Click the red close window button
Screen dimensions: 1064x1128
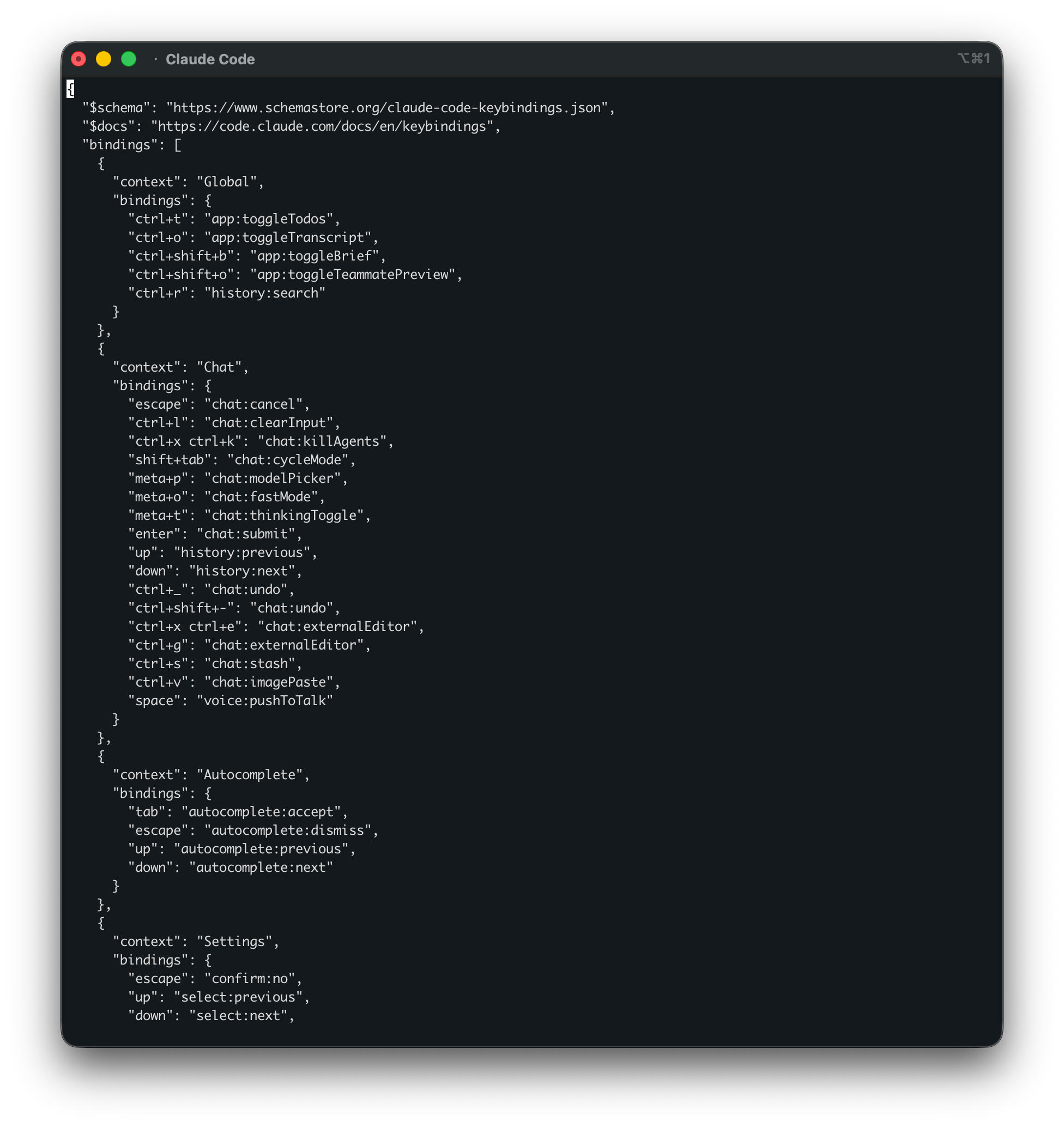click(x=78, y=59)
